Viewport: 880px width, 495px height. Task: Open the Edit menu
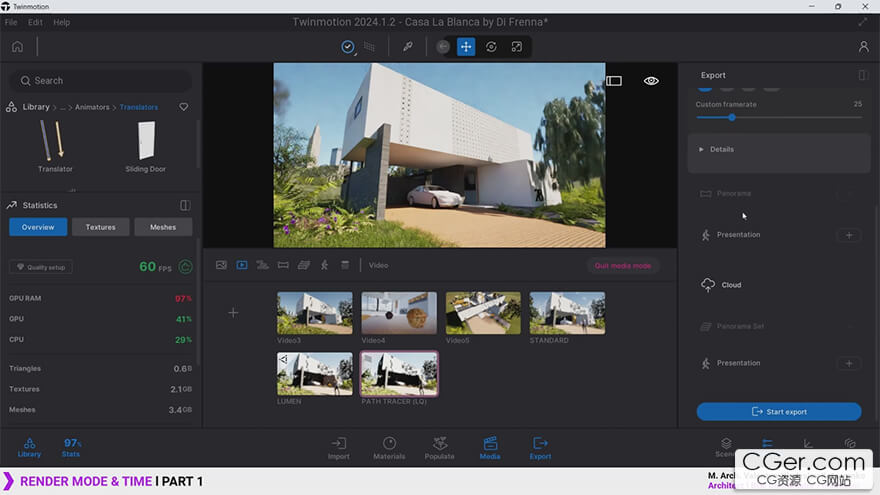click(x=35, y=22)
